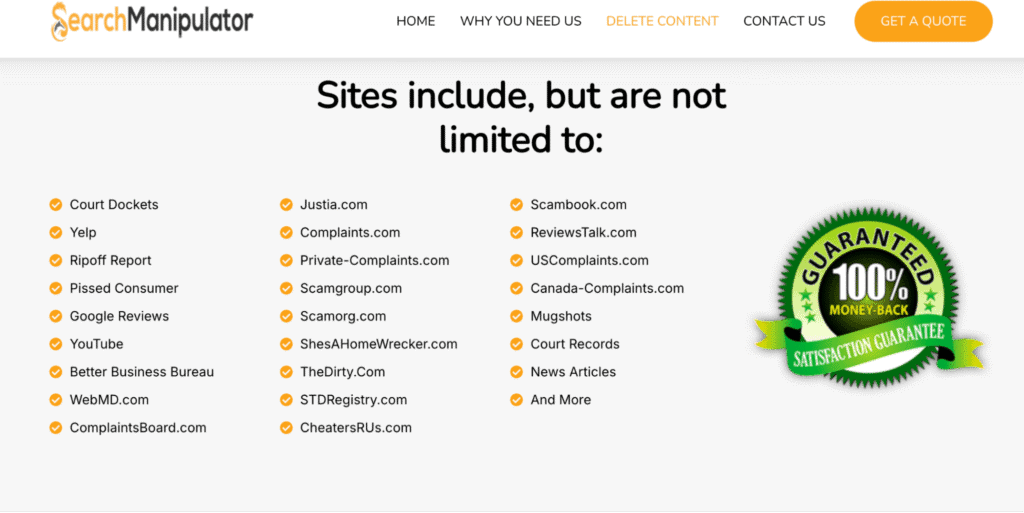The image size is (1024, 513).
Task: Click the Better Business Bureau item
Action: (142, 372)
